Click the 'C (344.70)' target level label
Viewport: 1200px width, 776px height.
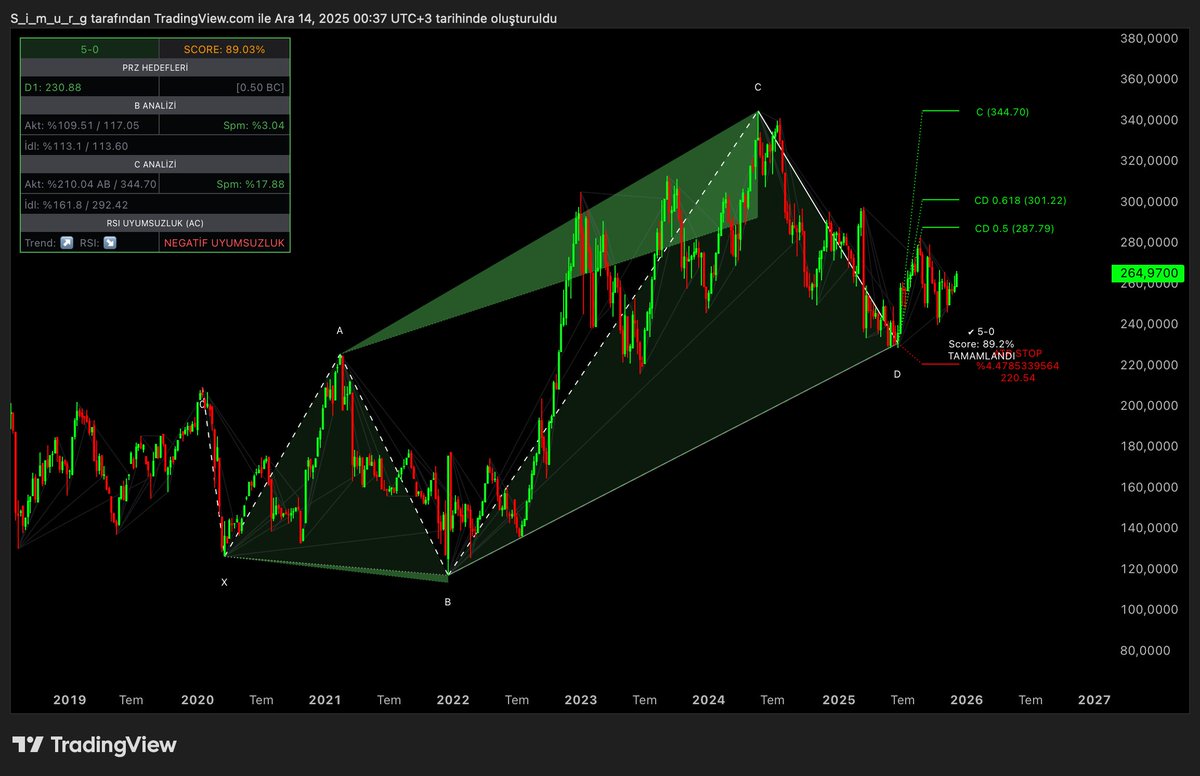pos(1002,112)
